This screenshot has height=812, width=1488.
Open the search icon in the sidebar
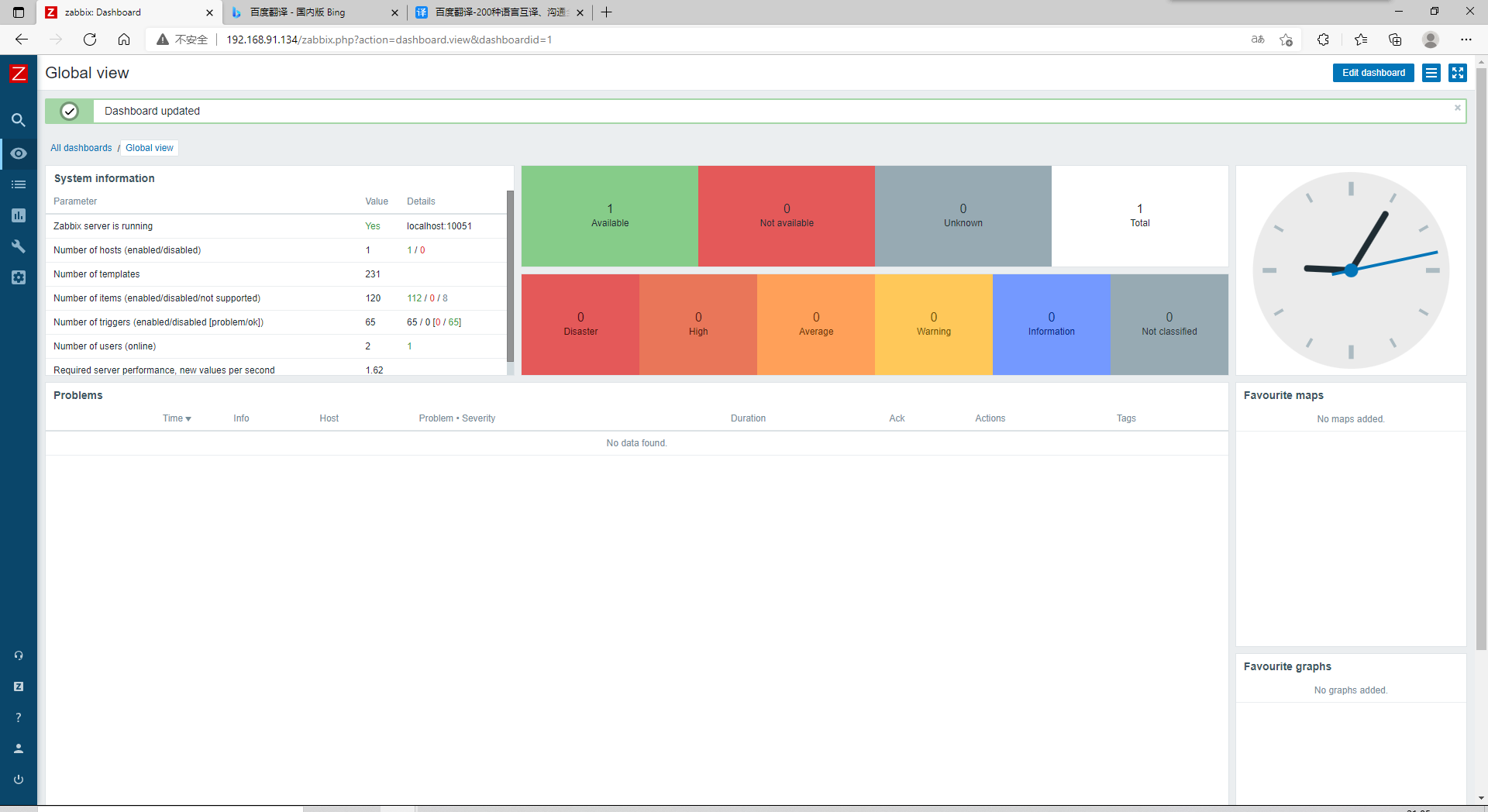[x=19, y=120]
